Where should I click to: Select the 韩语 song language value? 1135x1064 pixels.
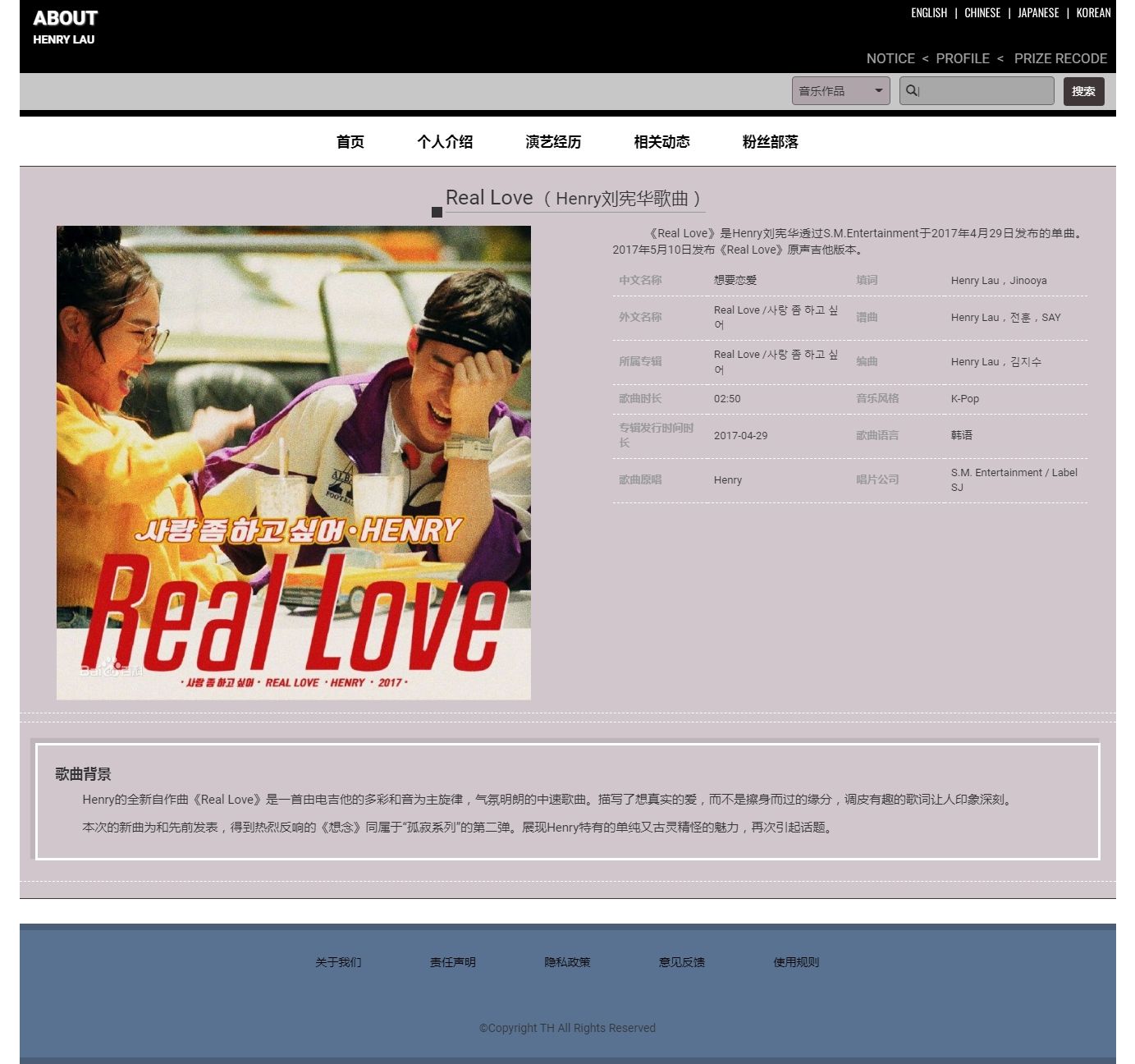pos(962,435)
